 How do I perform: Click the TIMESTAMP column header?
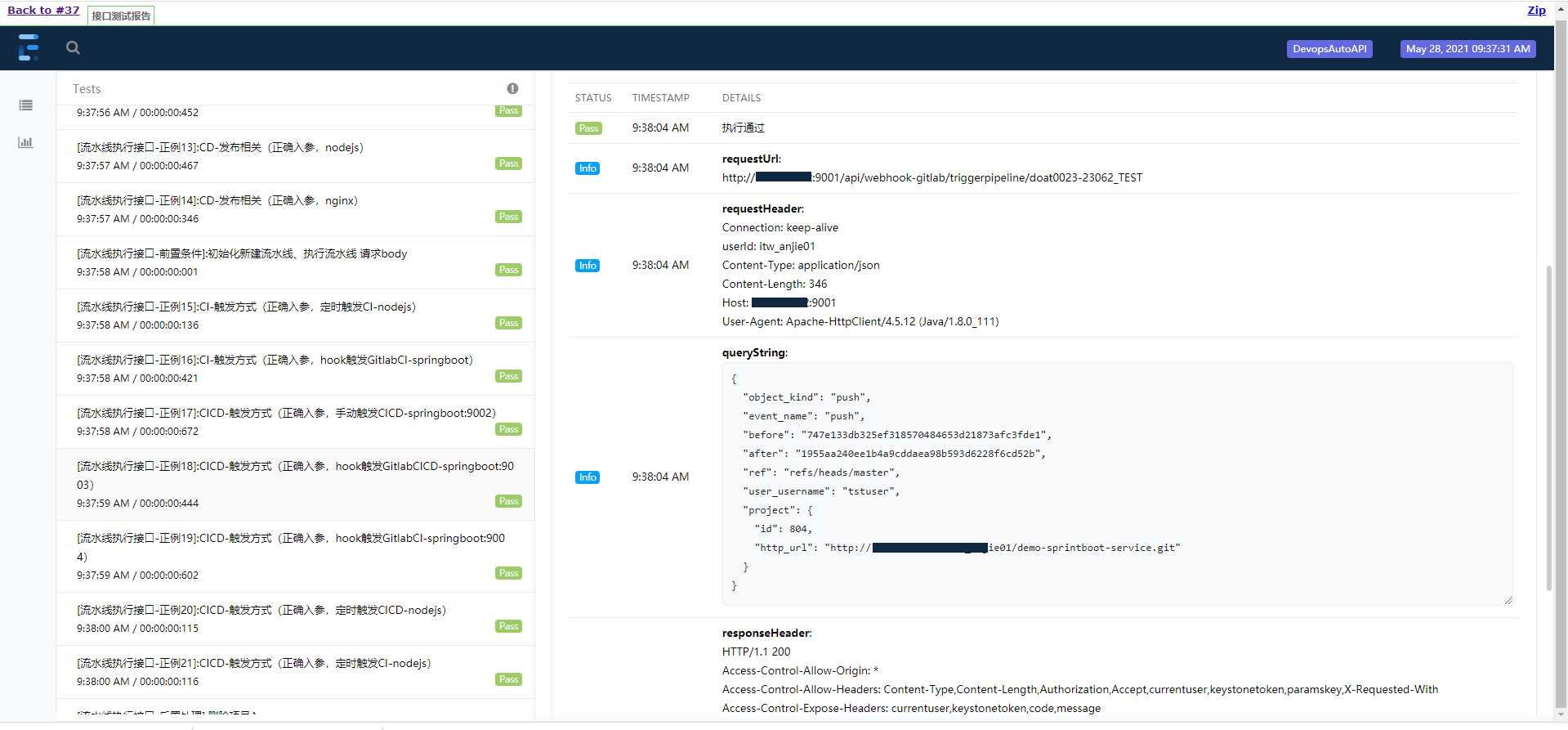click(x=660, y=98)
